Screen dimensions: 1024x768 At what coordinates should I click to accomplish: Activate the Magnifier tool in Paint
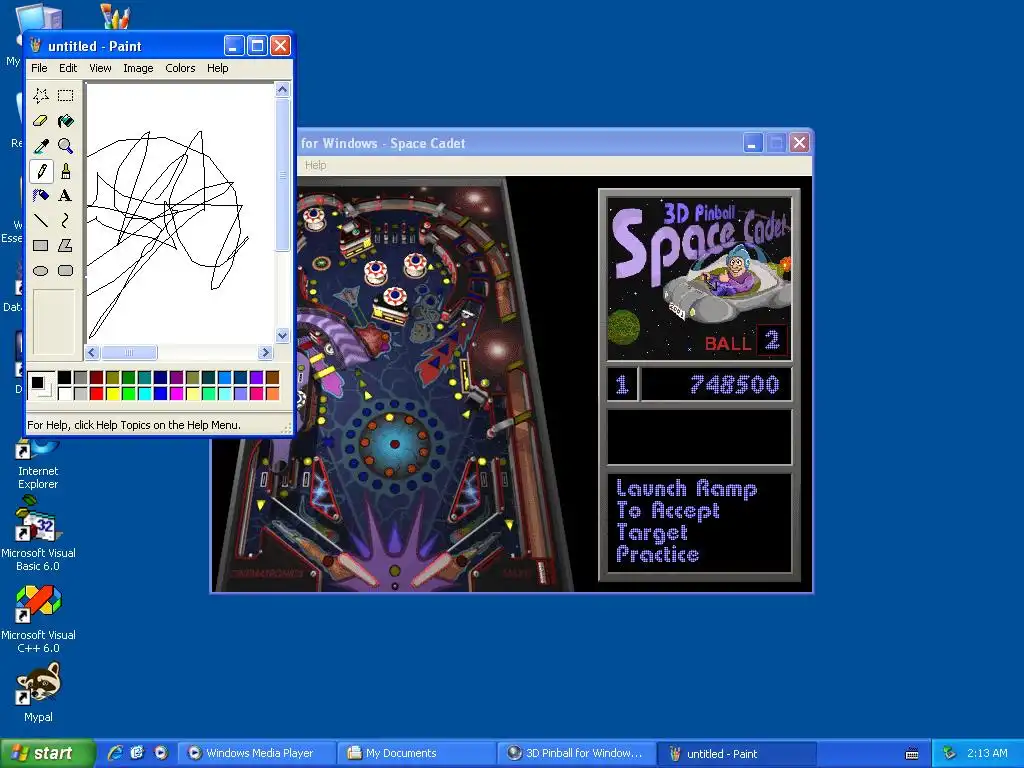[65, 146]
